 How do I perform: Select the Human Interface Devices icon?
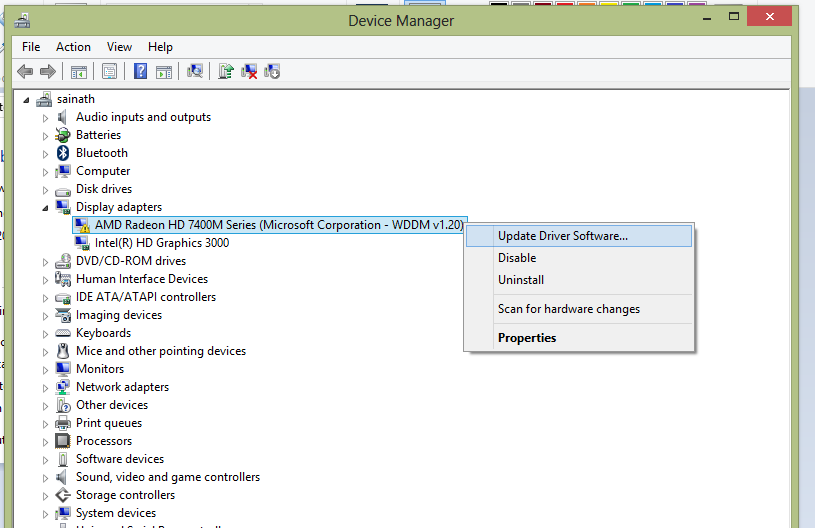coord(63,279)
